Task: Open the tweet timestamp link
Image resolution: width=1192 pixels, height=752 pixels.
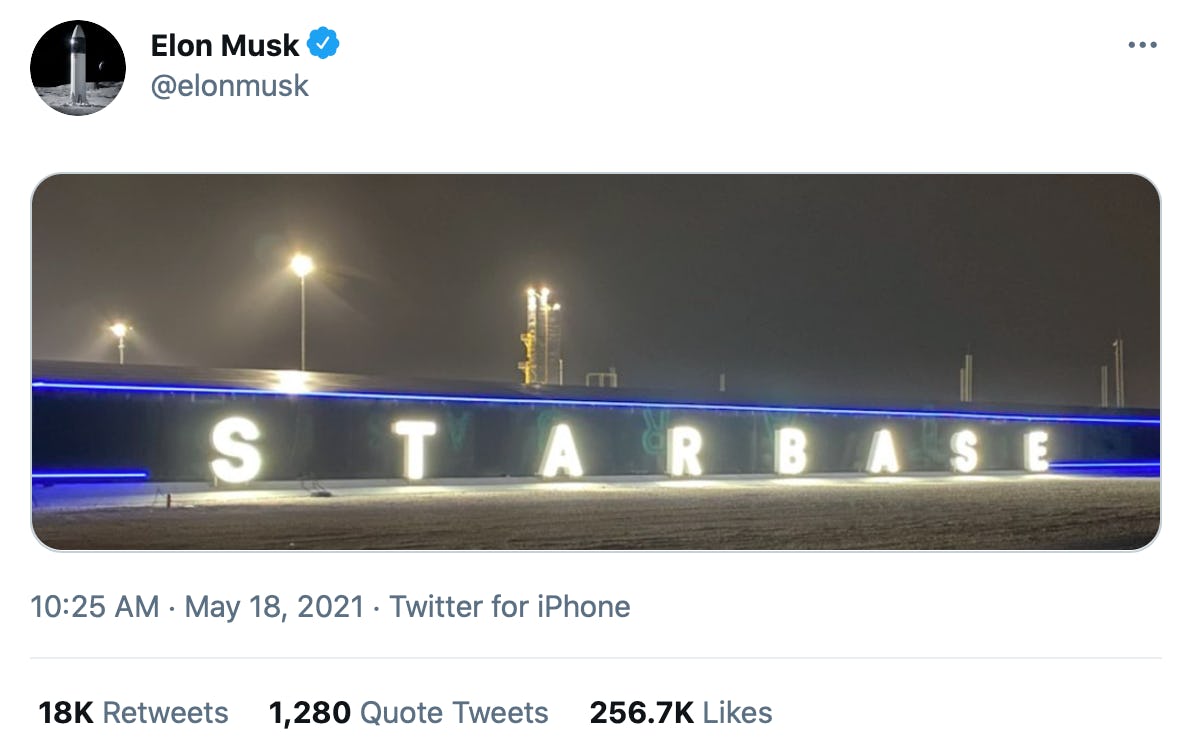Action: pos(95,606)
